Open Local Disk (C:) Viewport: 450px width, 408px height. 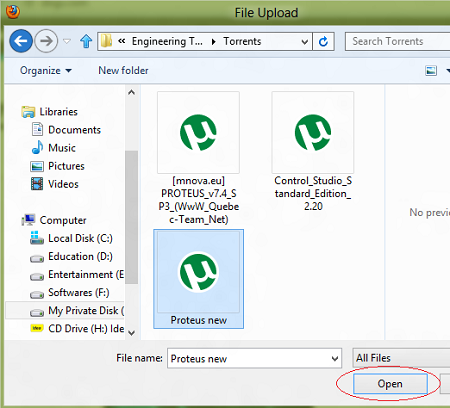80,238
